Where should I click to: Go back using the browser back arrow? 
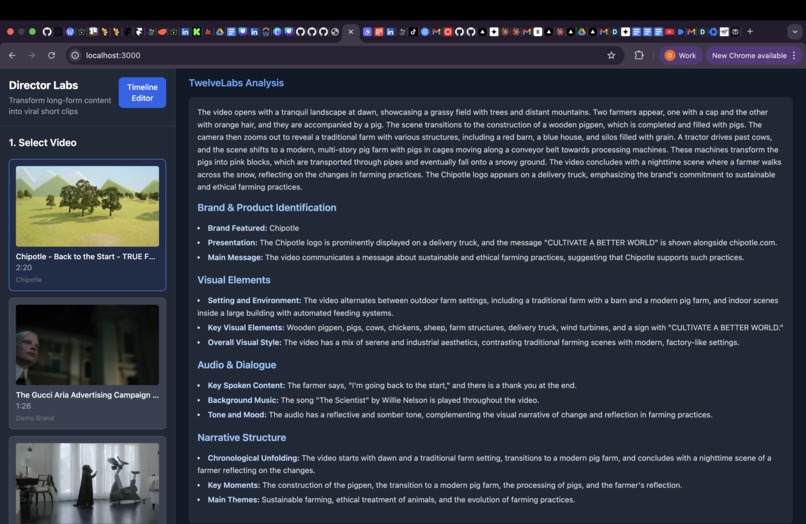[12, 56]
